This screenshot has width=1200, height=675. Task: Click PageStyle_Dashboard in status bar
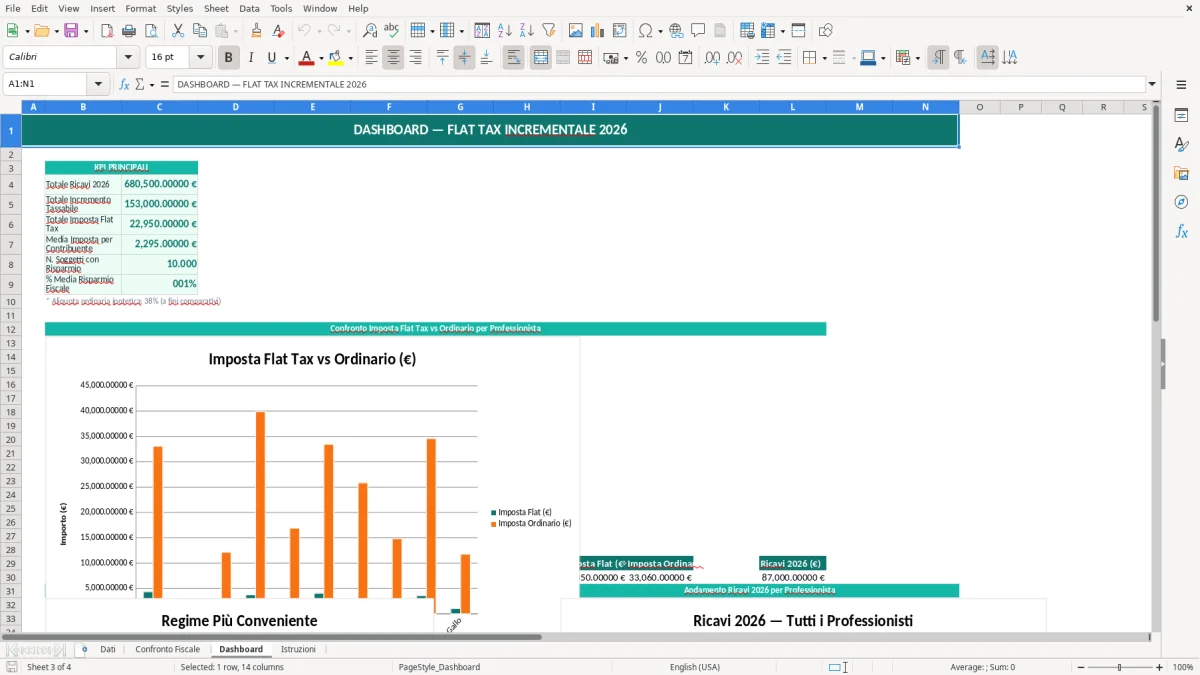coord(439,667)
